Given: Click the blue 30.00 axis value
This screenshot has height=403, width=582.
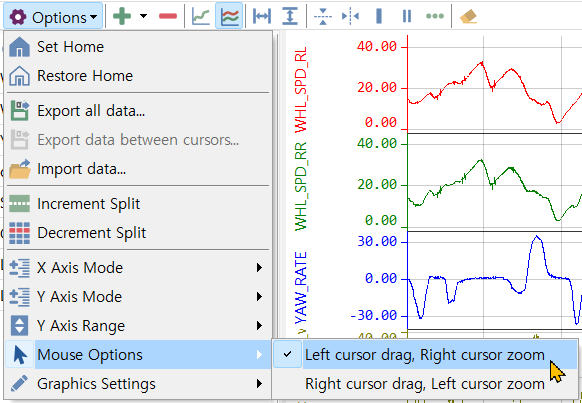Looking at the screenshot, I should tap(377, 242).
